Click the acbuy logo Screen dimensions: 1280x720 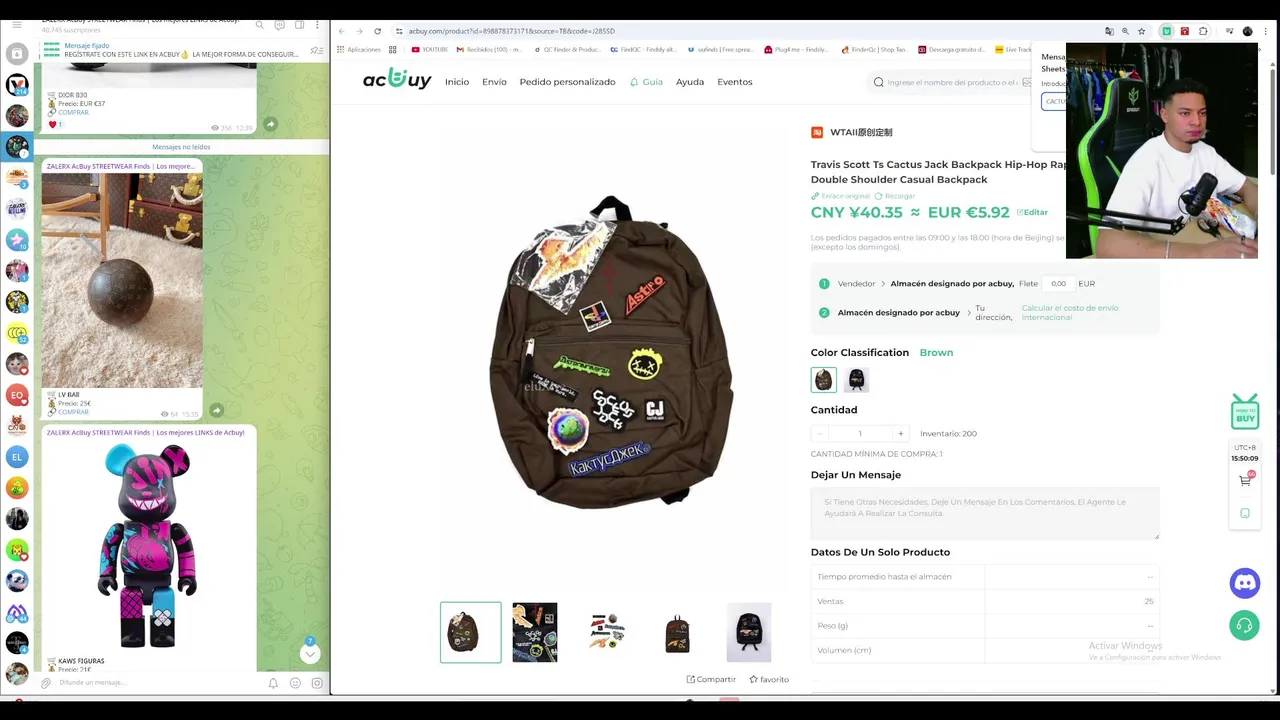[397, 79]
